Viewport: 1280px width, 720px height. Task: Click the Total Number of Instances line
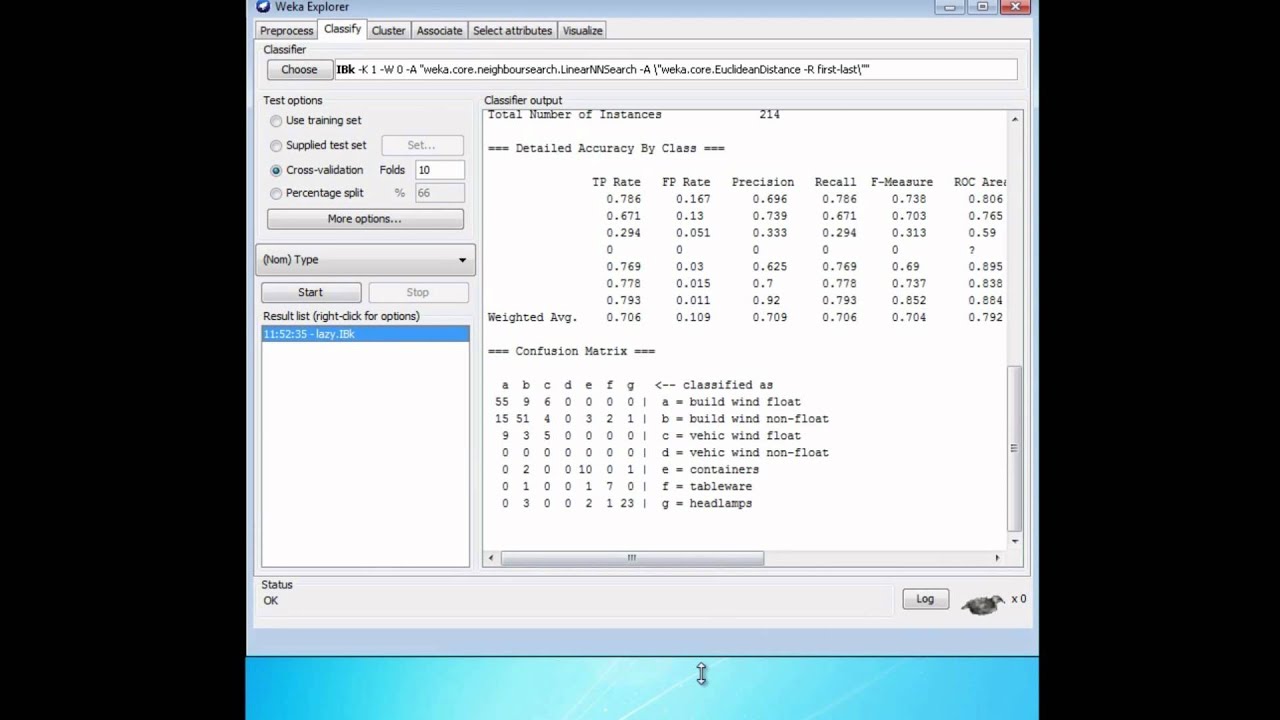coord(634,115)
